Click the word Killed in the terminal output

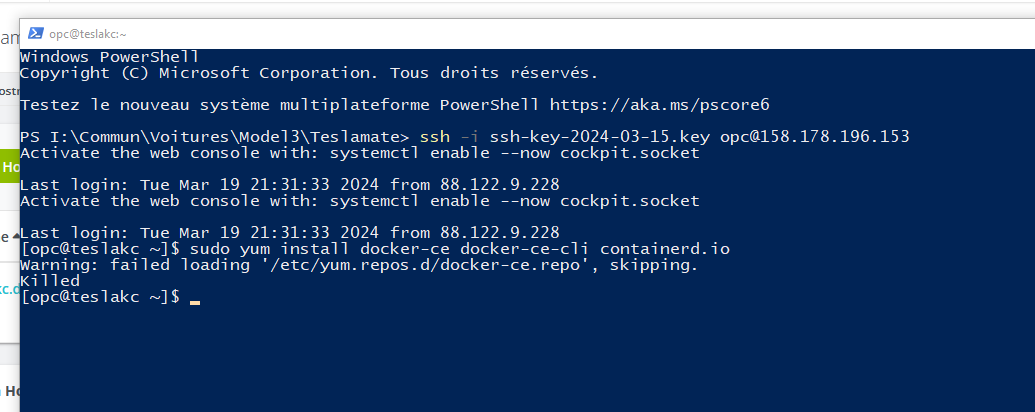click(x=50, y=281)
